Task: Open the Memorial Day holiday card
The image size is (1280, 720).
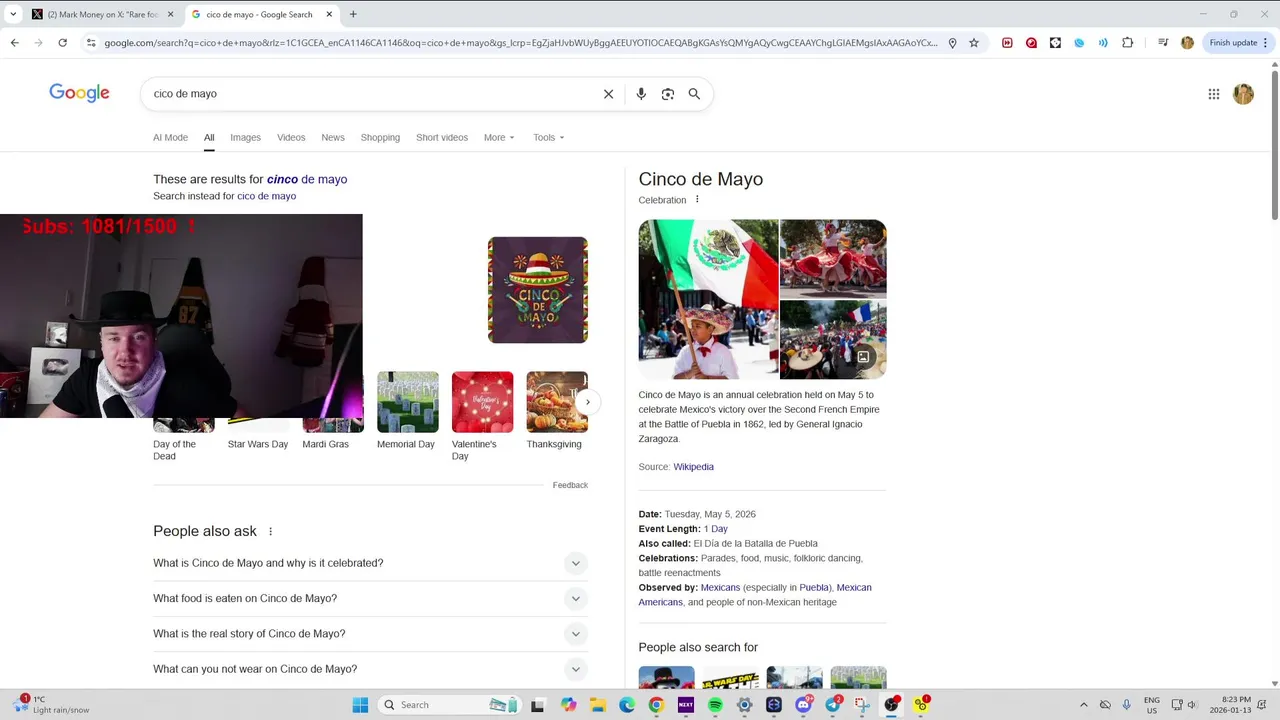Action: click(x=407, y=410)
